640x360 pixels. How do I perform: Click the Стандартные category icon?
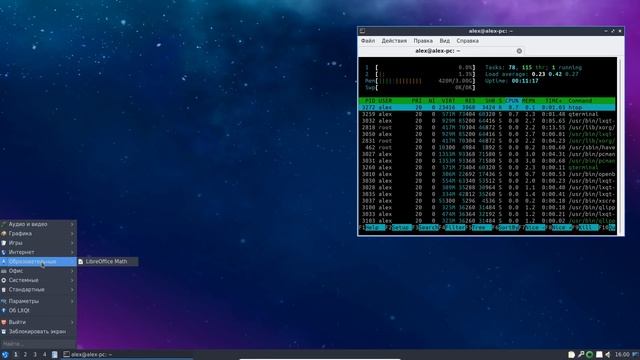(4, 290)
